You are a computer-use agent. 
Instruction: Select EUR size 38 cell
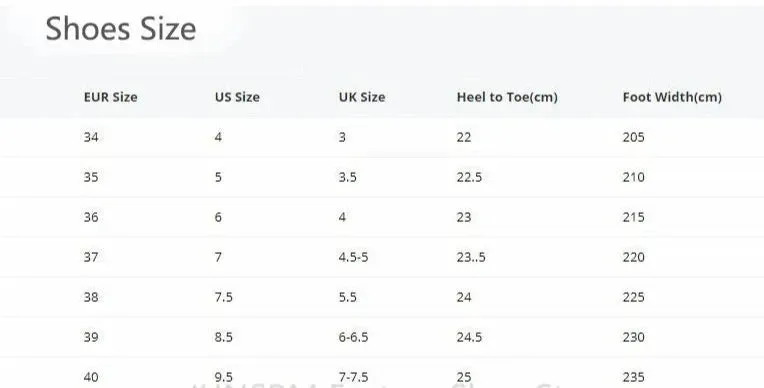(x=91, y=297)
